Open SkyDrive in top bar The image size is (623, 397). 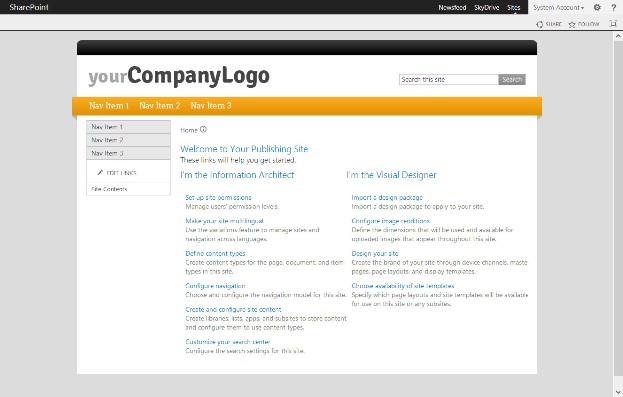tap(486, 8)
